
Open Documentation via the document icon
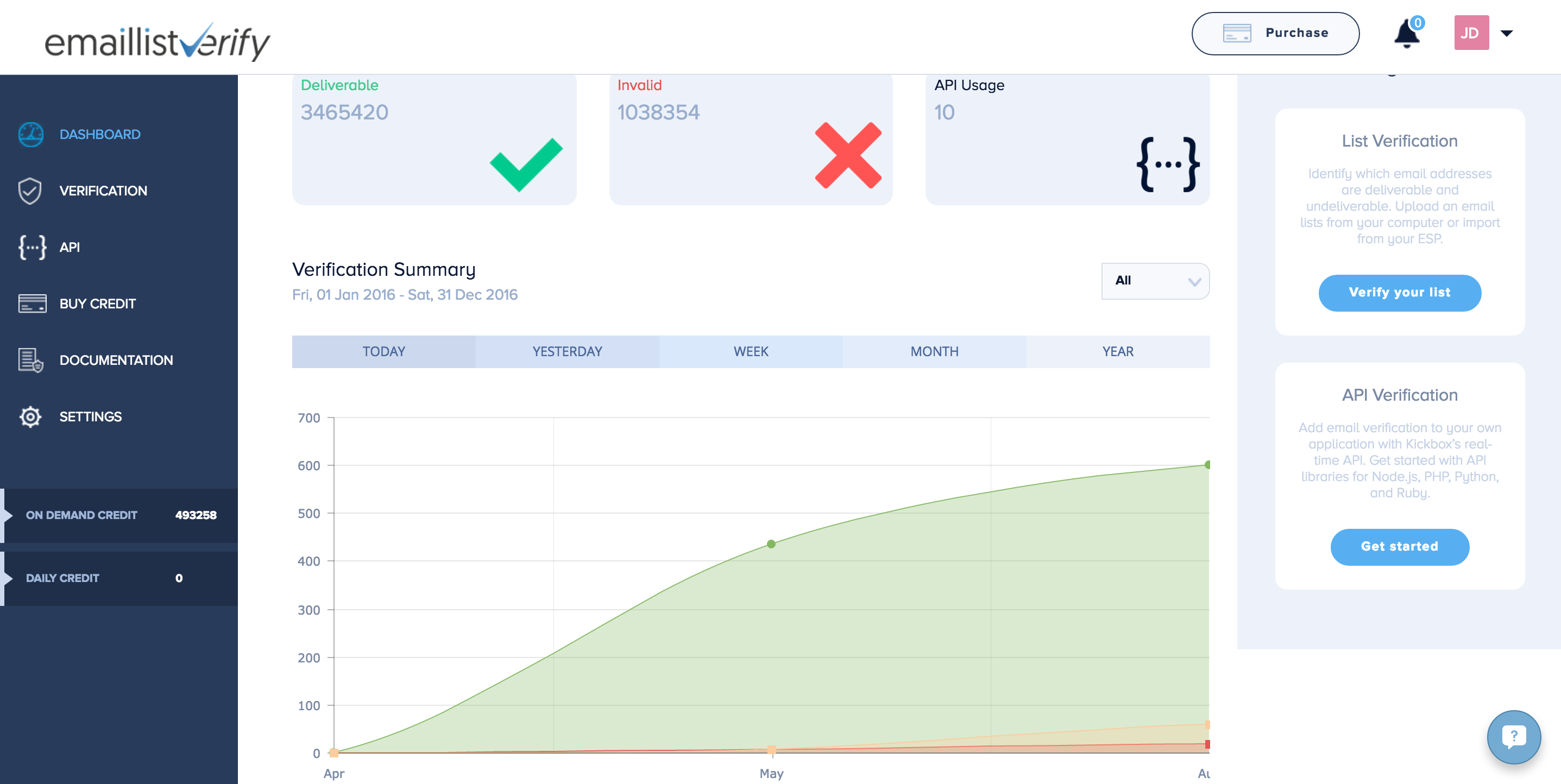[30, 360]
